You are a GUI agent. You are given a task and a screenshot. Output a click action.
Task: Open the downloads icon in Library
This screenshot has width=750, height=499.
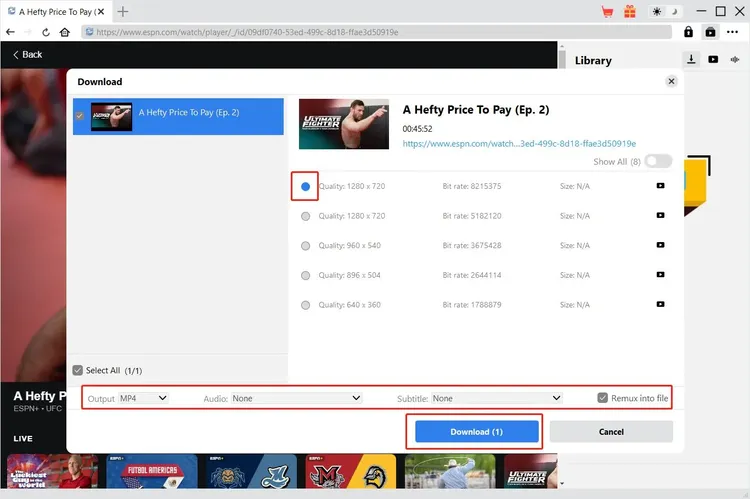coord(691,60)
